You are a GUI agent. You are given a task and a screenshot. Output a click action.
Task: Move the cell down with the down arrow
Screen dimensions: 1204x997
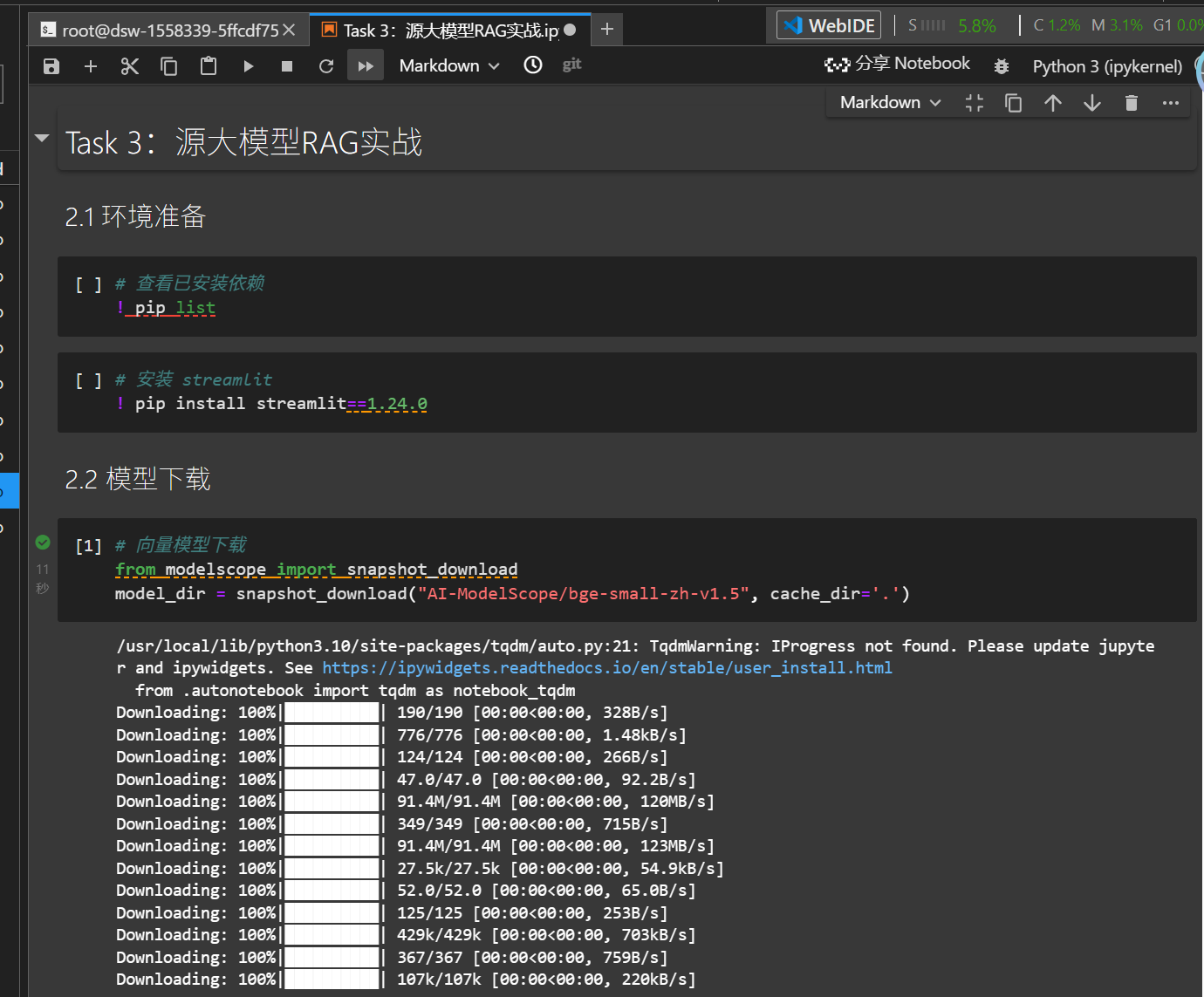point(1092,103)
